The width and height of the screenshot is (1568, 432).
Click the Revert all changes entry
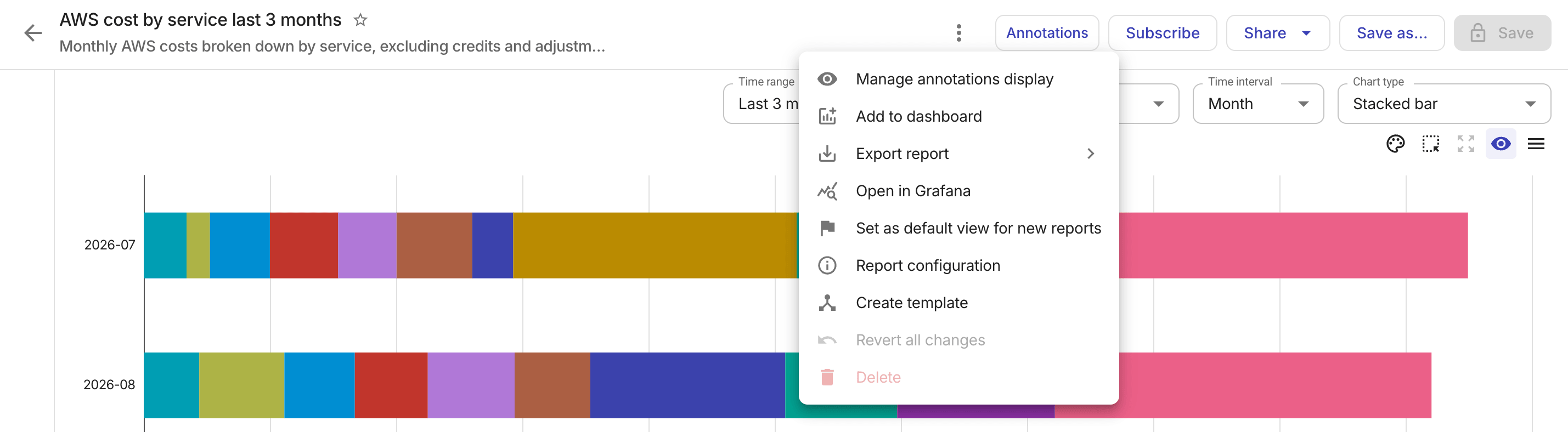[958, 340]
